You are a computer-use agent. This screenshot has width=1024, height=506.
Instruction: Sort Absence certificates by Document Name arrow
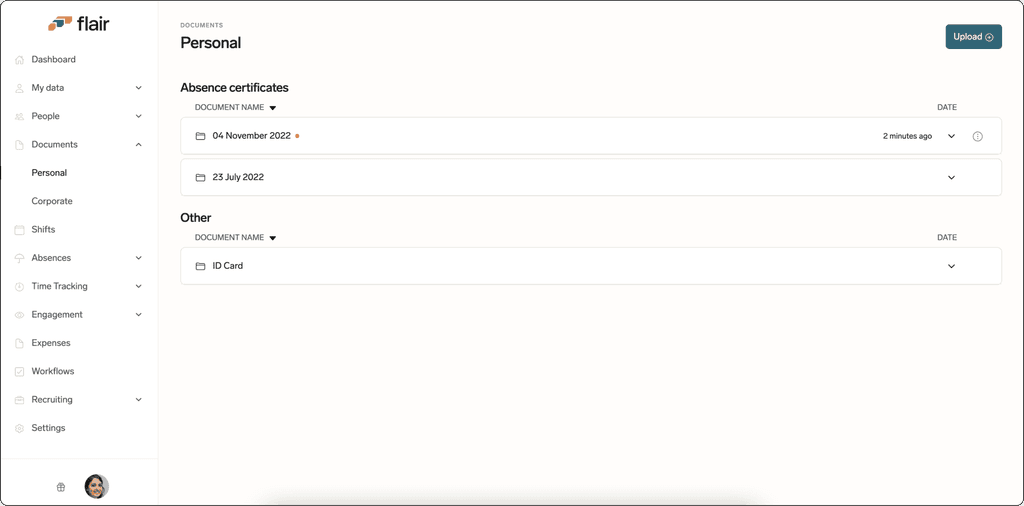click(x=273, y=108)
